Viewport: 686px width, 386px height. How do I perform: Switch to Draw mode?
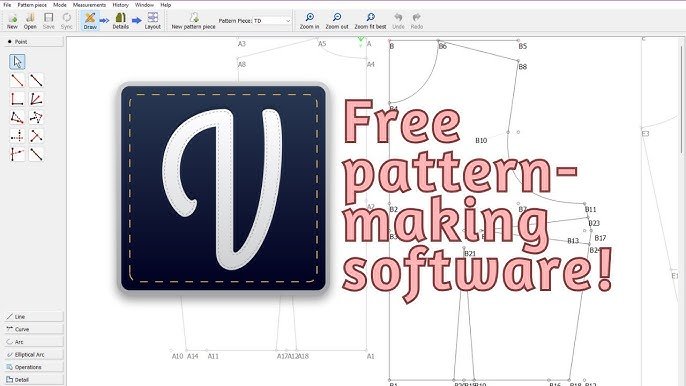[x=90, y=21]
